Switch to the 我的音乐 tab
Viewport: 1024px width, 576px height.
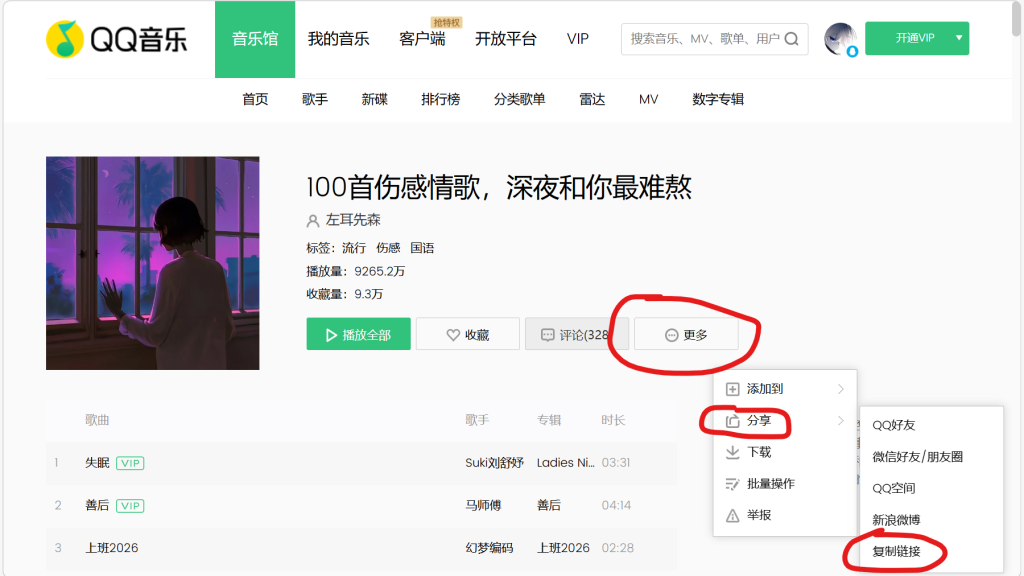click(x=338, y=39)
